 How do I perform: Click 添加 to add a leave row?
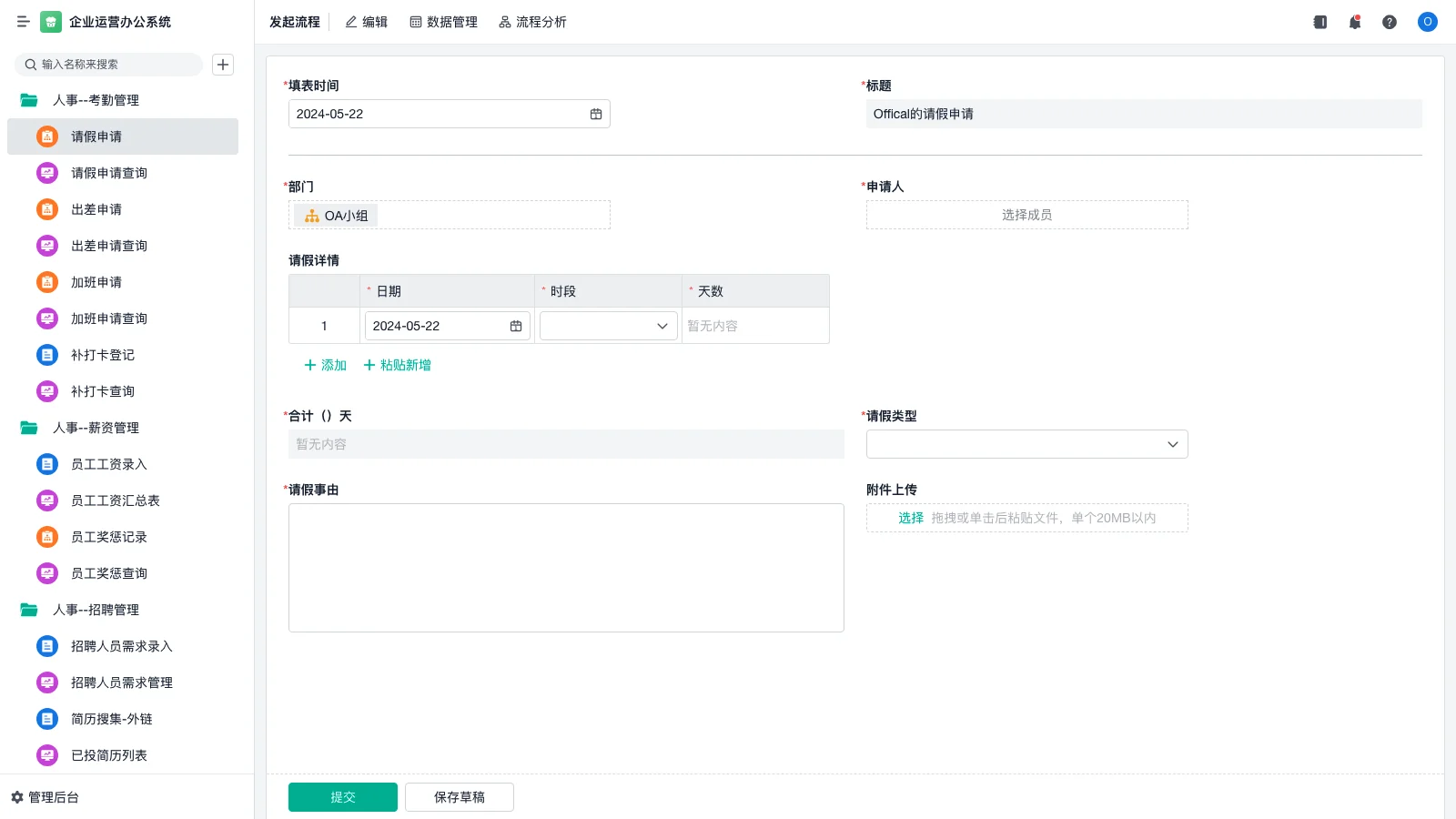coord(324,365)
